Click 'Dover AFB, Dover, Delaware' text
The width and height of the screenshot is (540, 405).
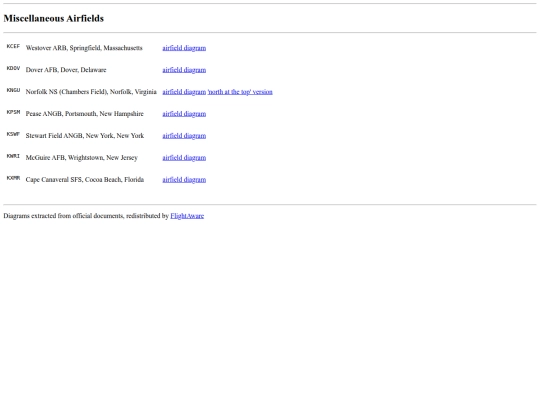pyautogui.click(x=66, y=70)
